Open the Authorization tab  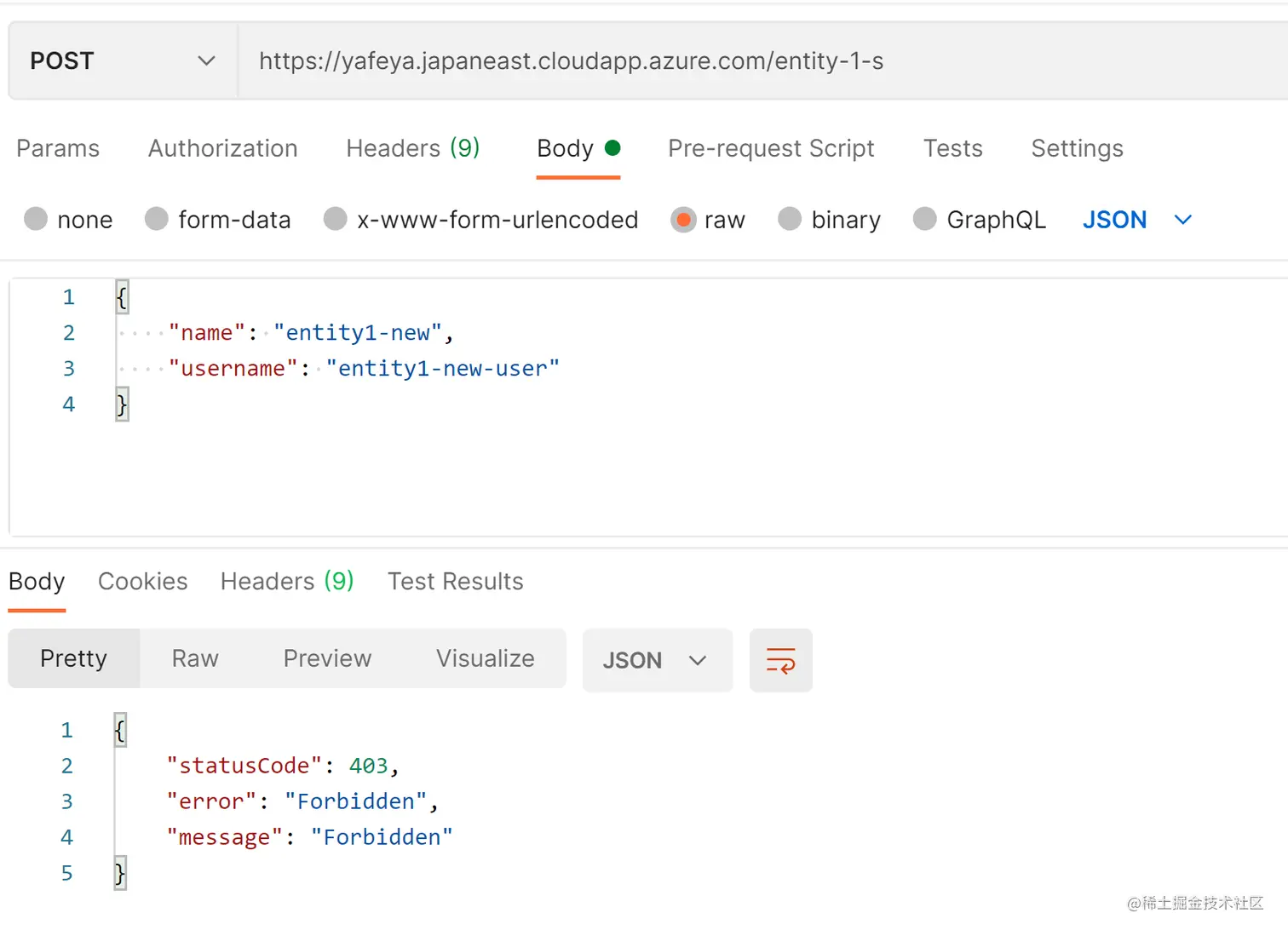pyautogui.click(x=222, y=148)
